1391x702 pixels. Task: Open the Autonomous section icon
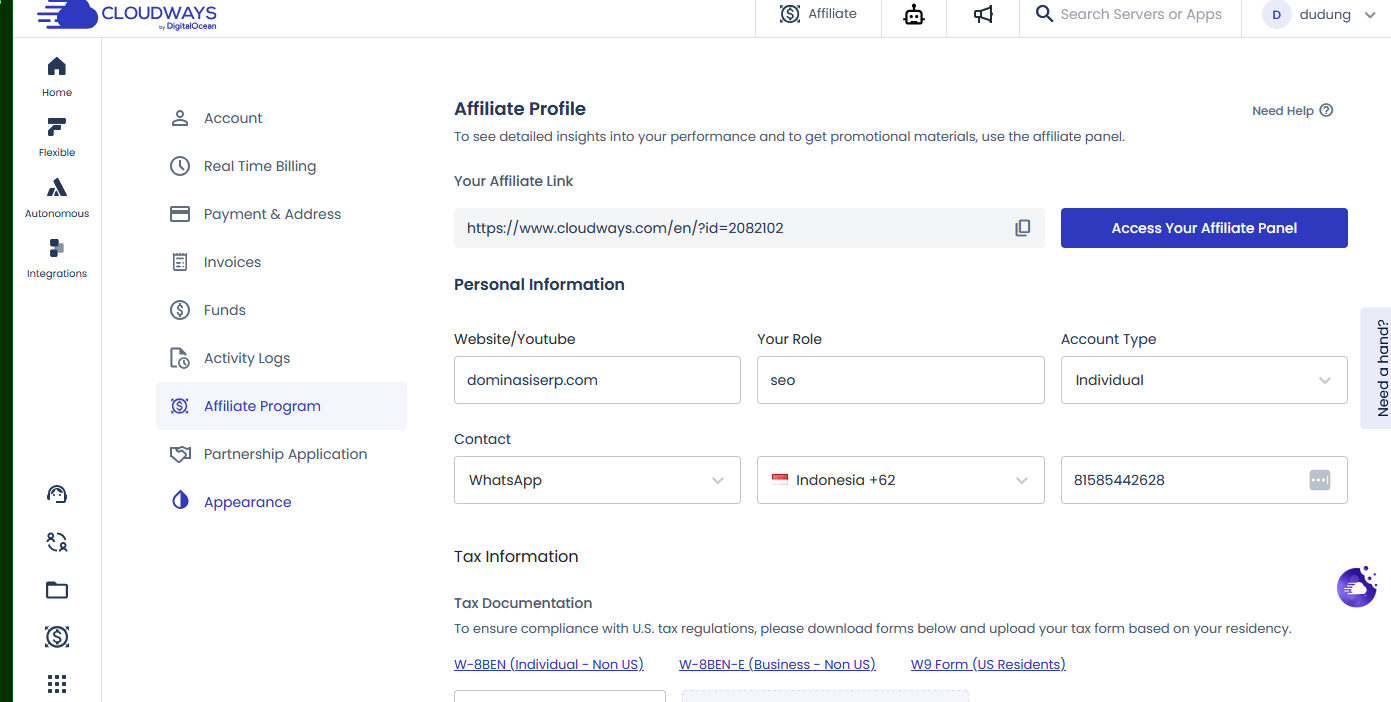tap(57, 188)
